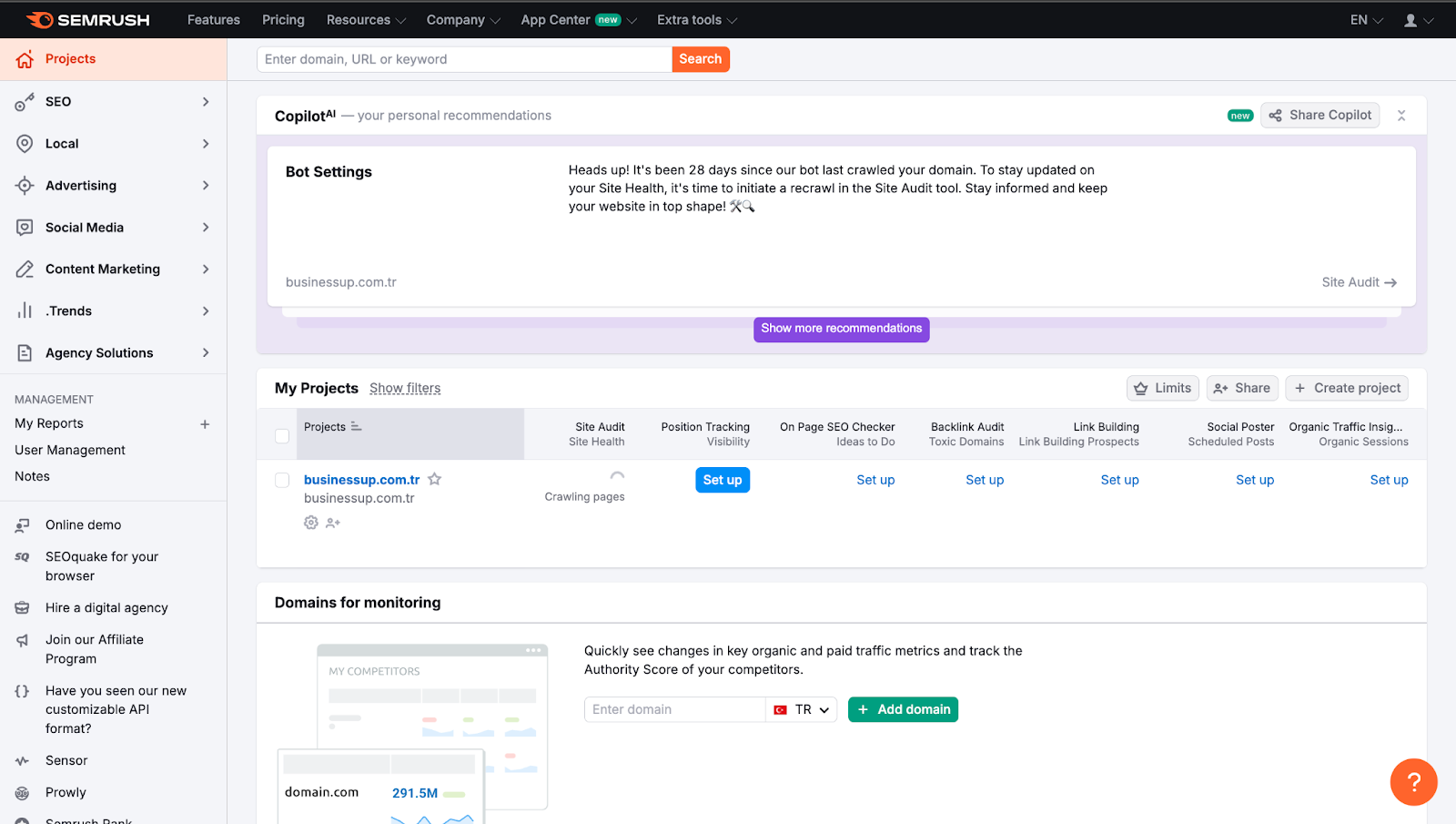
Task: Expand the Local sidebar section
Action: (x=206, y=144)
